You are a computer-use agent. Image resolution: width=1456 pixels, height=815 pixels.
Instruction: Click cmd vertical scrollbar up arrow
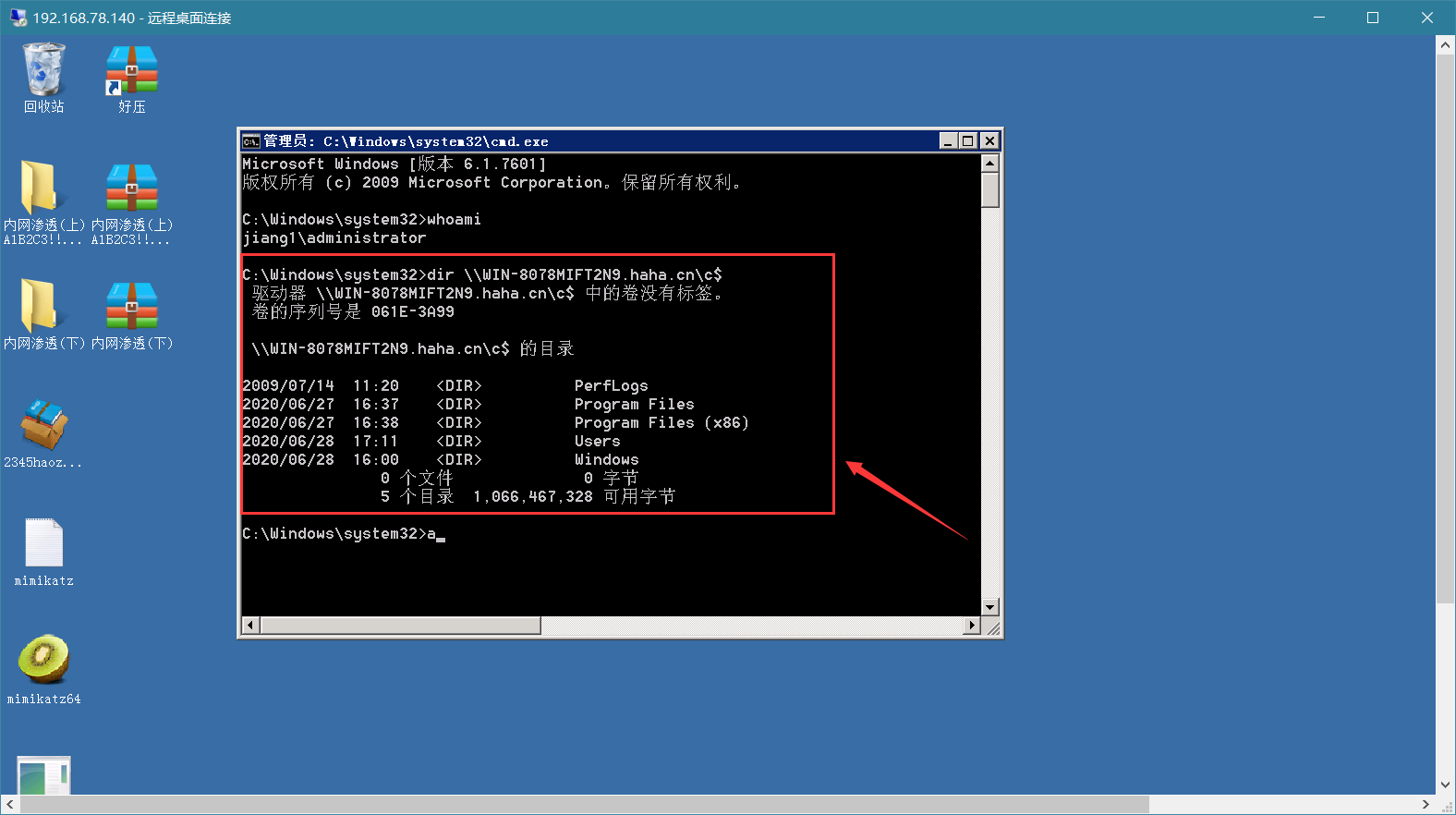(x=990, y=164)
